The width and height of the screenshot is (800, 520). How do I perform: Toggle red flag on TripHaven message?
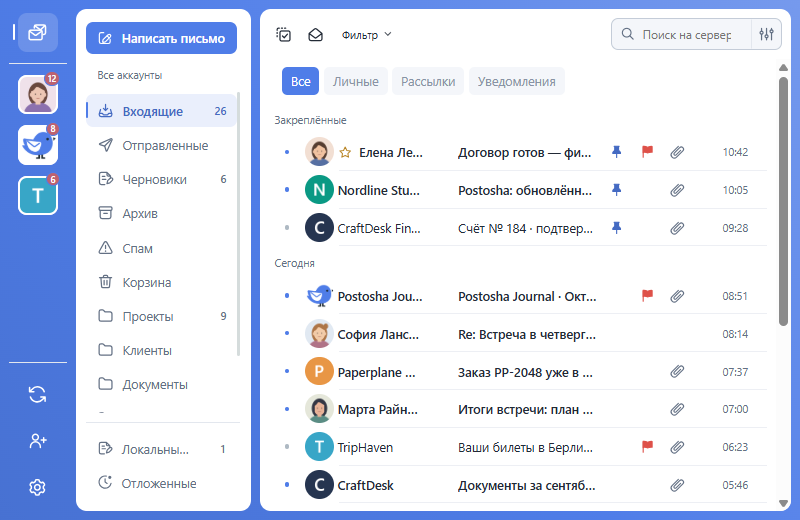(647, 447)
